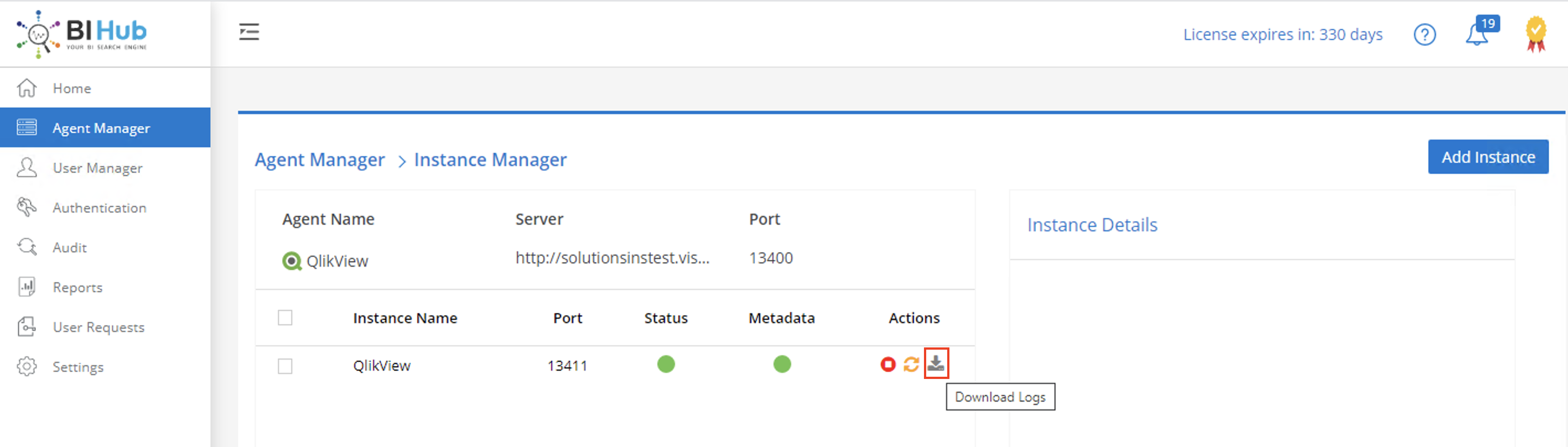Tick the select-all checkbox in instance header
Image resolution: width=1568 pixels, height=447 pixels.
(285, 318)
